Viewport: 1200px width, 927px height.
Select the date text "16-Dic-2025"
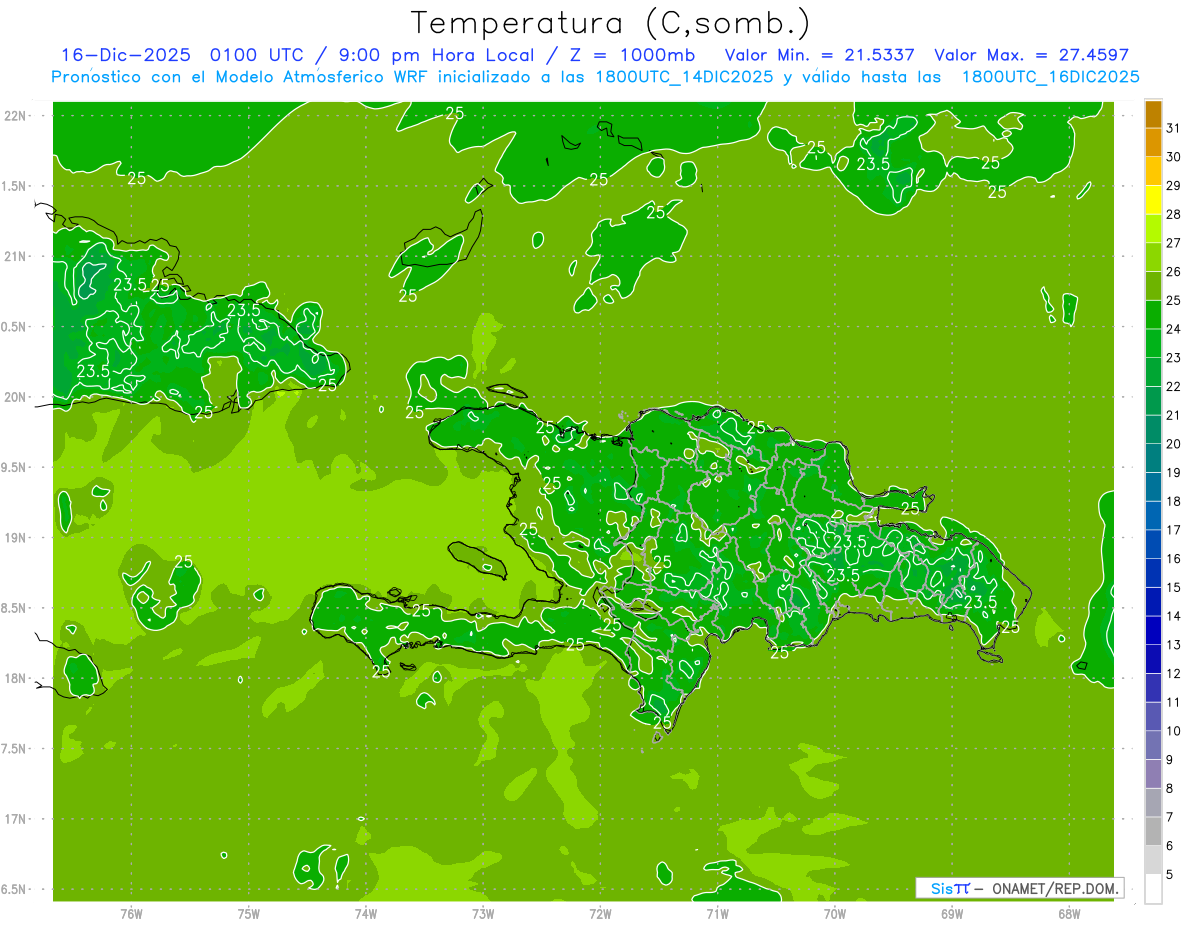point(126,55)
